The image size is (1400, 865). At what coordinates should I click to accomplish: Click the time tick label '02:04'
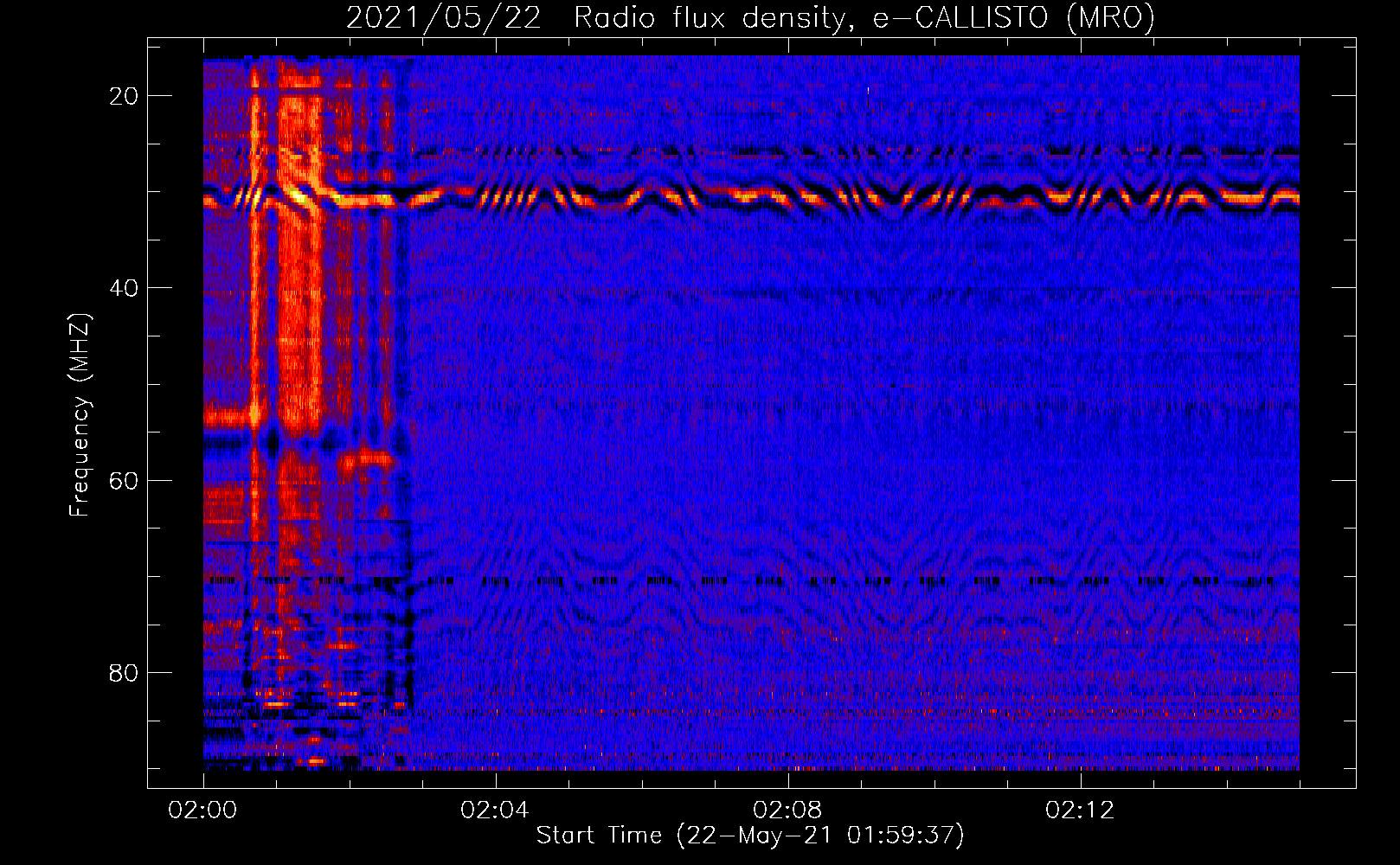click(495, 811)
